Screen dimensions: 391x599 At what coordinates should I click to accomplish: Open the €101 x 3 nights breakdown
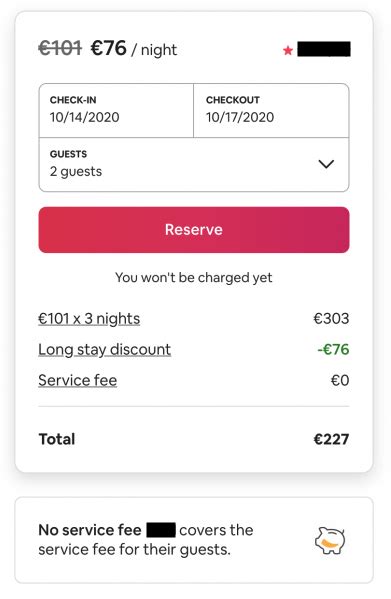pyautogui.click(x=89, y=319)
